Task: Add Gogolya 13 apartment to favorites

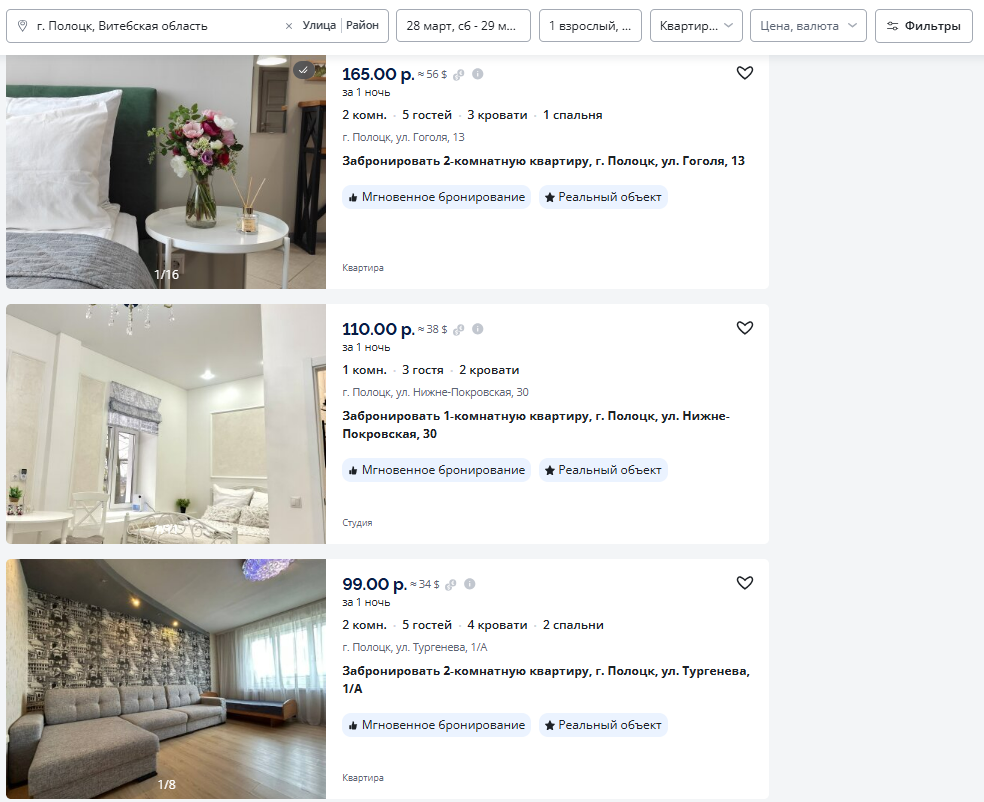Action: (x=744, y=73)
